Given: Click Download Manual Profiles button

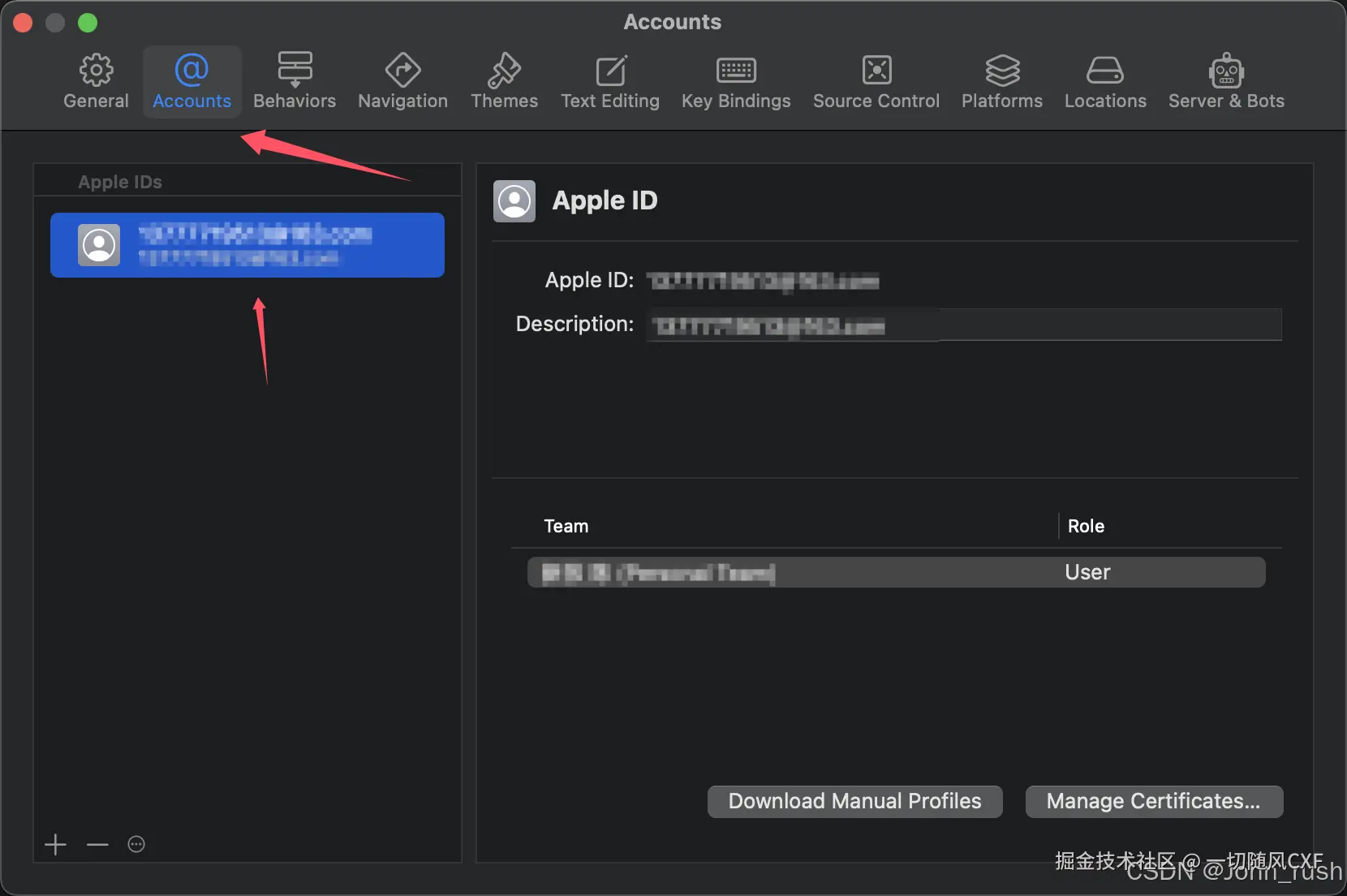Looking at the screenshot, I should 855,801.
